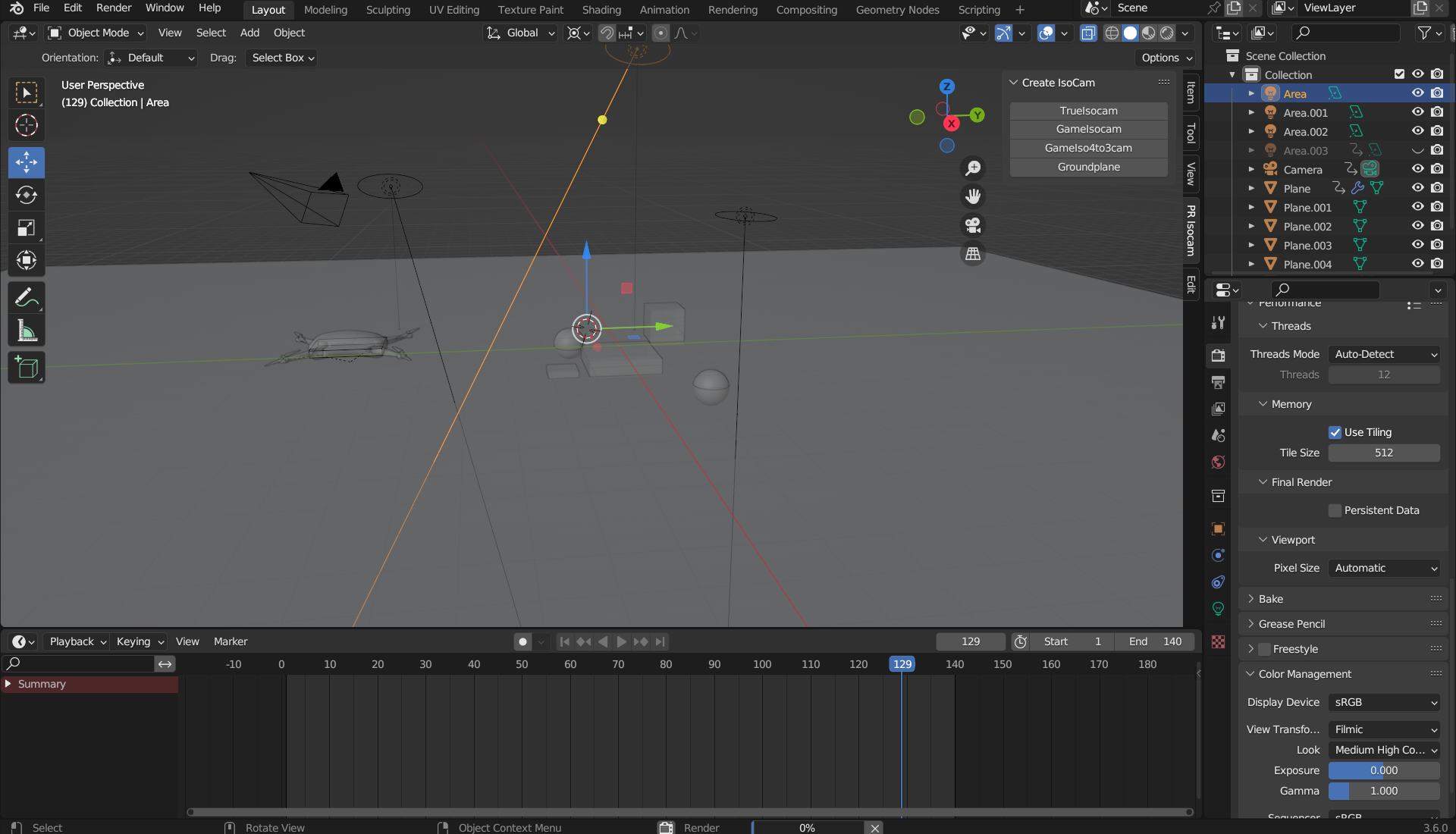
Task: Select the Rotate tool in toolbar
Action: point(27,196)
